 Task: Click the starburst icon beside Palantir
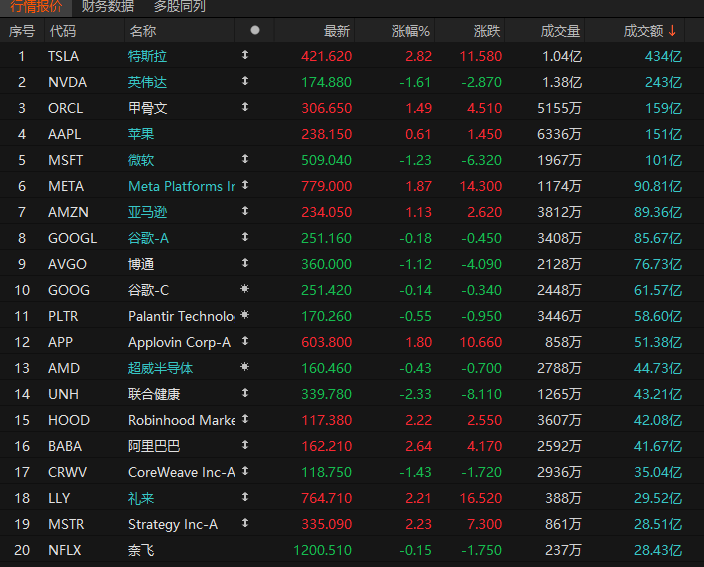[245, 315]
